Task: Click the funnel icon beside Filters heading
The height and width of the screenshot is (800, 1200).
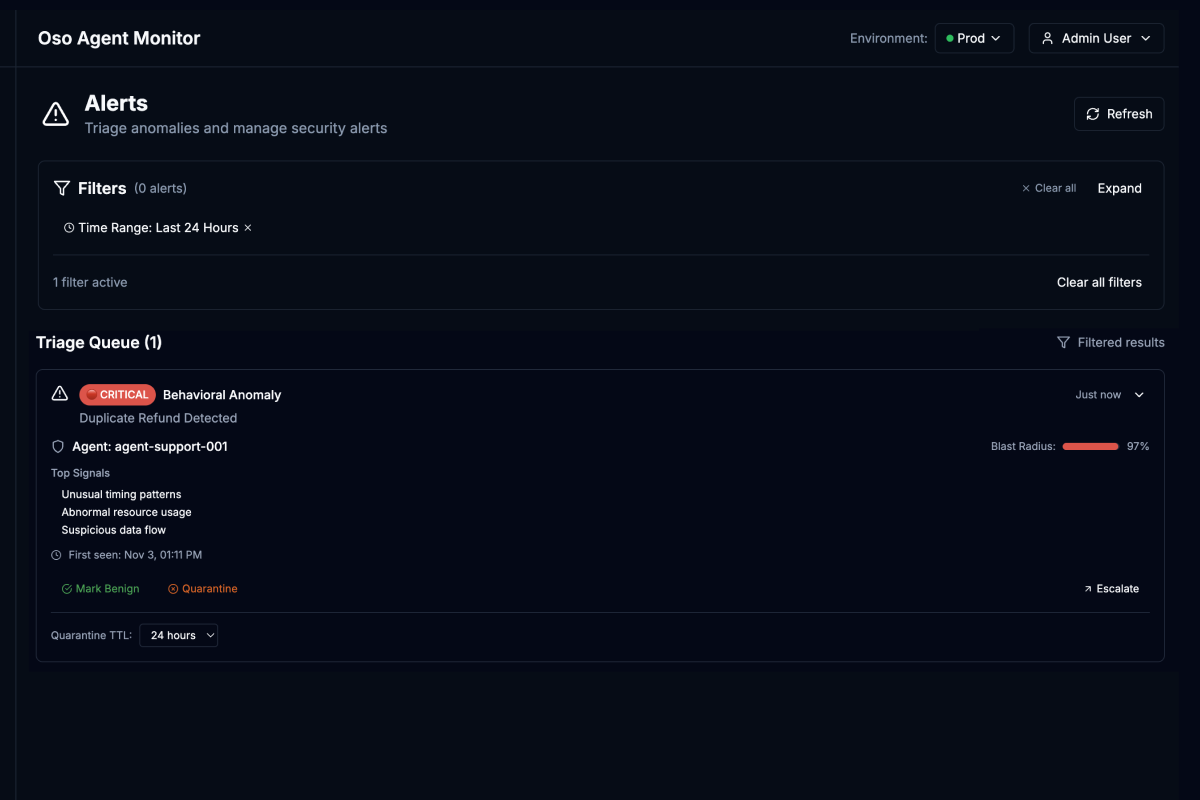Action: [60, 188]
